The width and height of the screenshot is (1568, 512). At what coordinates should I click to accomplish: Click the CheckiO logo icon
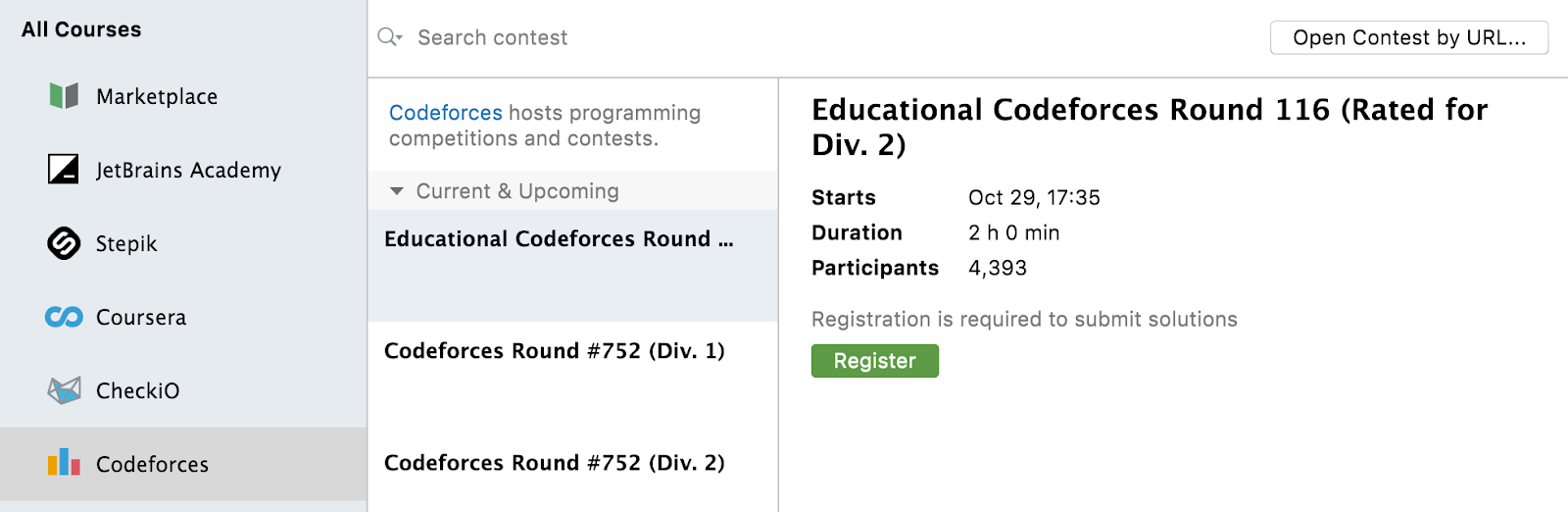tap(64, 390)
